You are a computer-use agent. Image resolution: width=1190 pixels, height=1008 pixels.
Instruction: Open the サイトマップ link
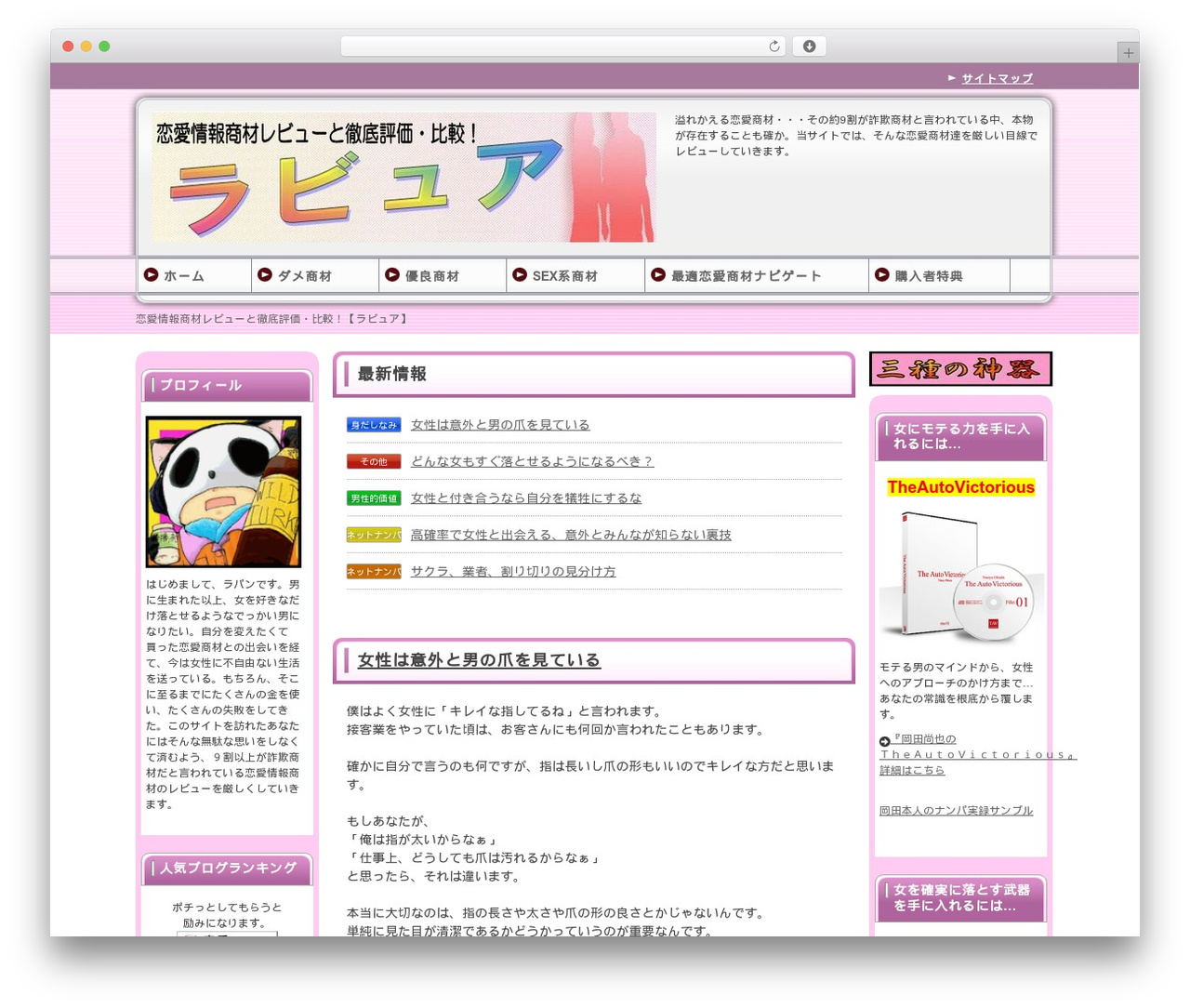pyautogui.click(x=997, y=79)
